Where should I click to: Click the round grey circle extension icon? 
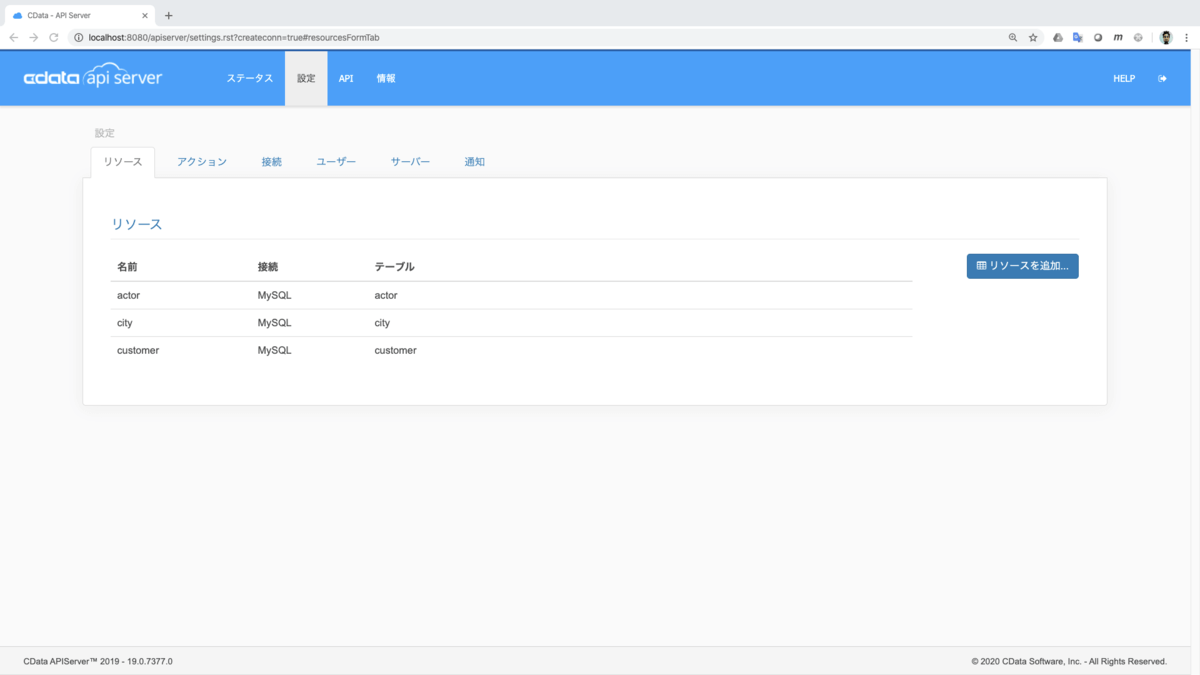point(1098,37)
